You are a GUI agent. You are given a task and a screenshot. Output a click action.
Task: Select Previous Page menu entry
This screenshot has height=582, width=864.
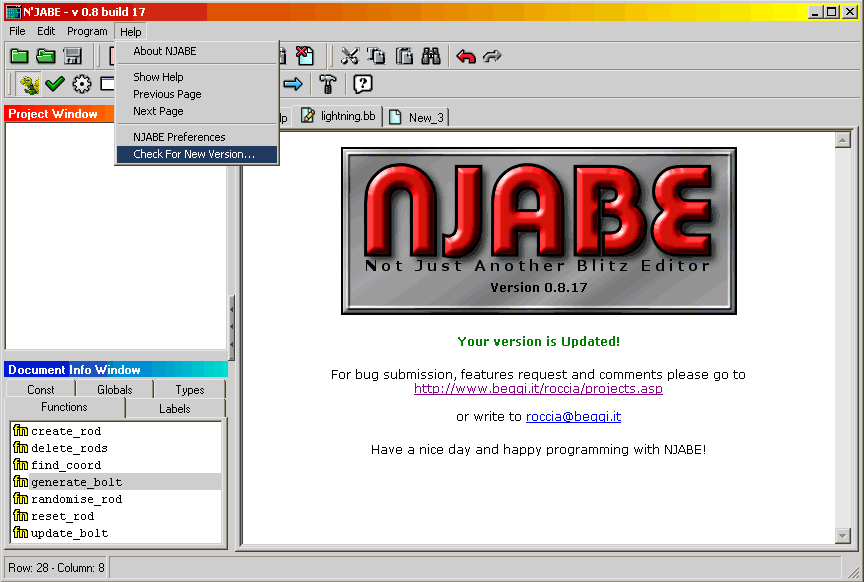click(197, 94)
